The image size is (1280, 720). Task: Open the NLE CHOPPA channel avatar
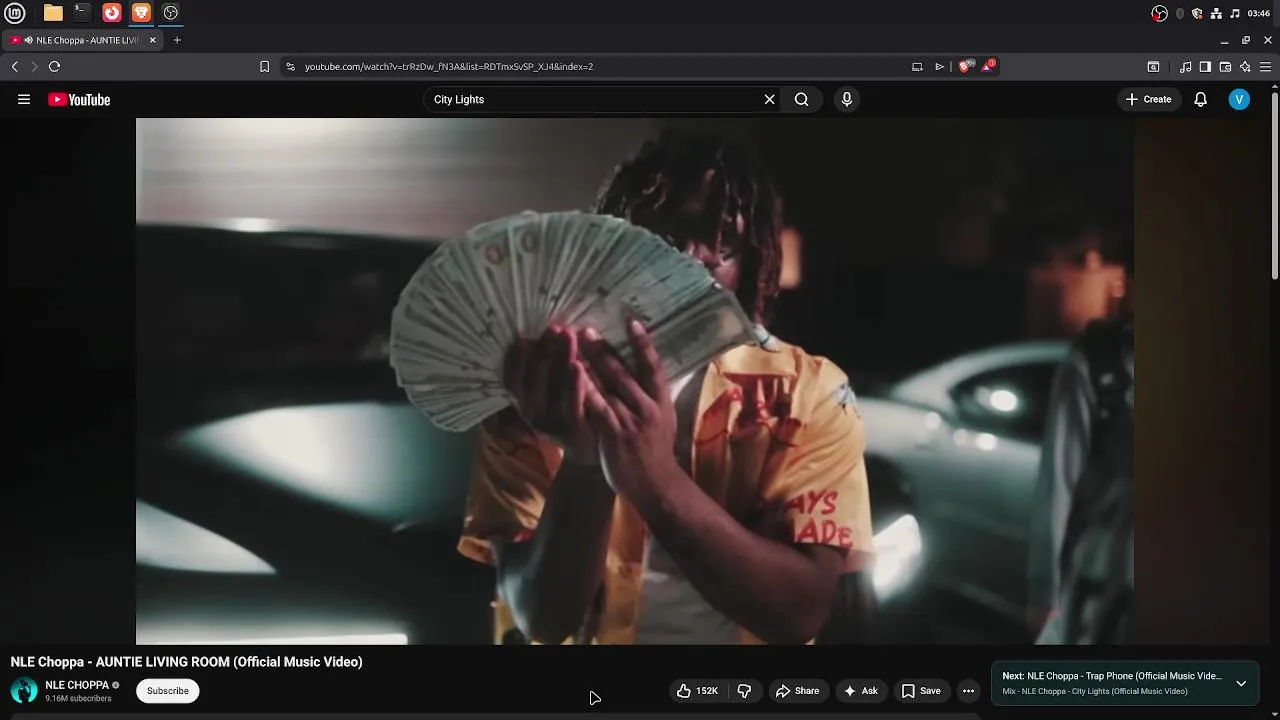click(x=24, y=690)
